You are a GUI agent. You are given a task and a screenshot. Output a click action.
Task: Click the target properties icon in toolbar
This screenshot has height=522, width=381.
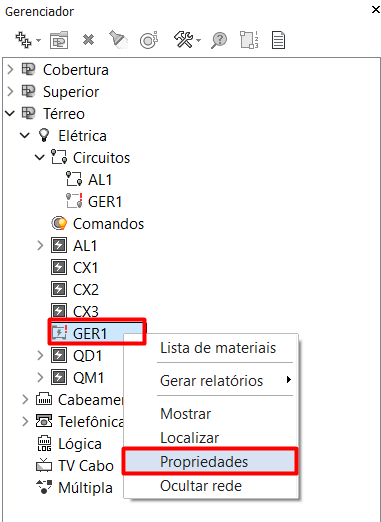click(149, 40)
